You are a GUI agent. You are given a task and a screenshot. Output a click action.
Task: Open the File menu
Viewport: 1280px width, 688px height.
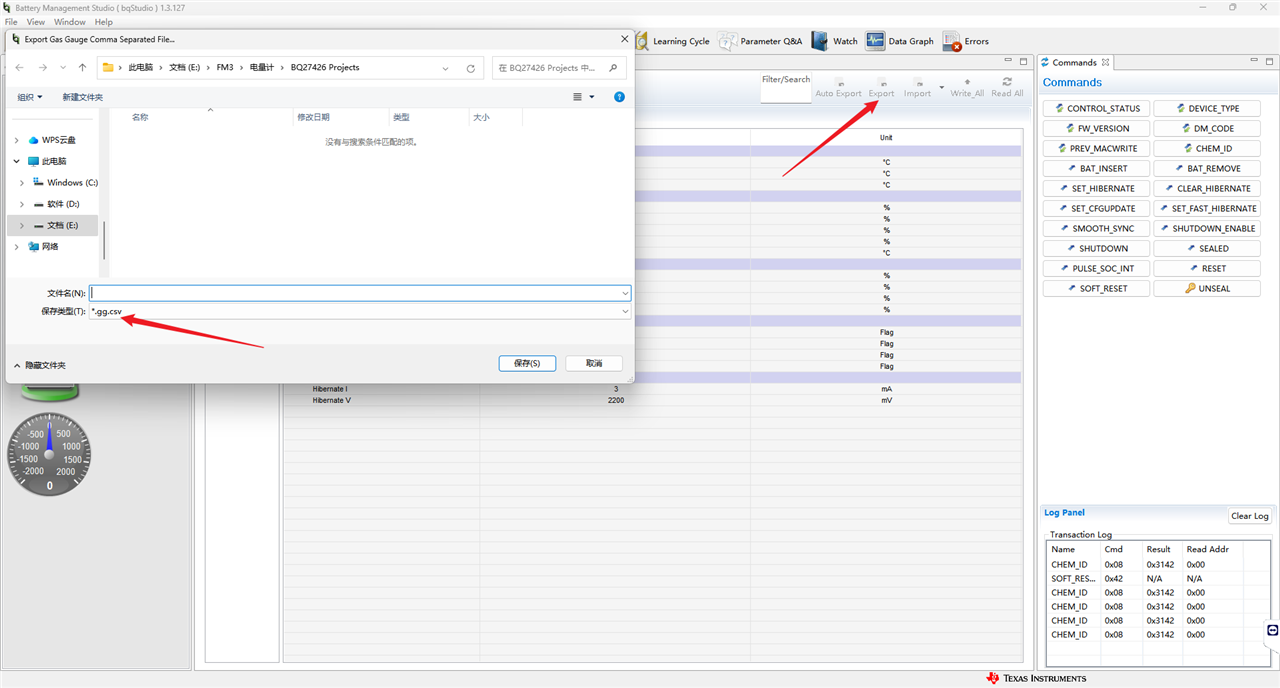[x=11, y=22]
